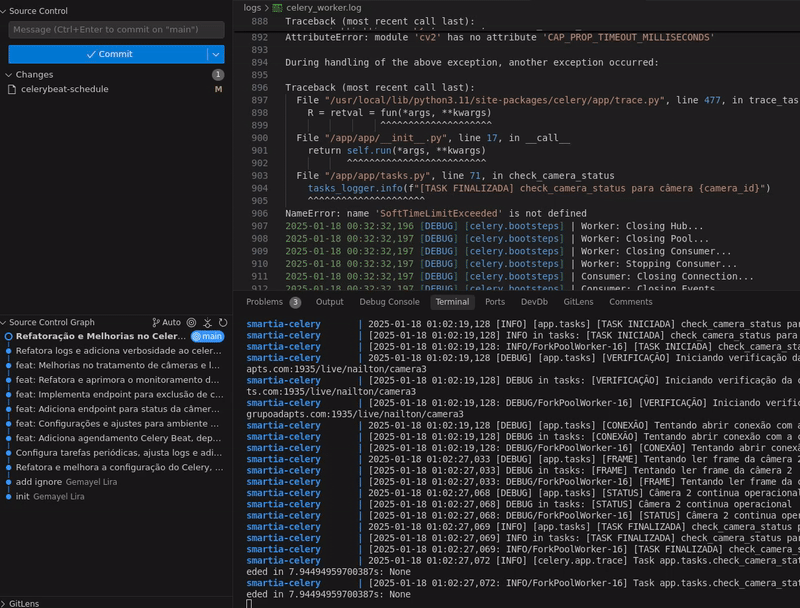Click the go-to-current-history-item target icon
This screenshot has width=800, height=608.
(x=191, y=322)
